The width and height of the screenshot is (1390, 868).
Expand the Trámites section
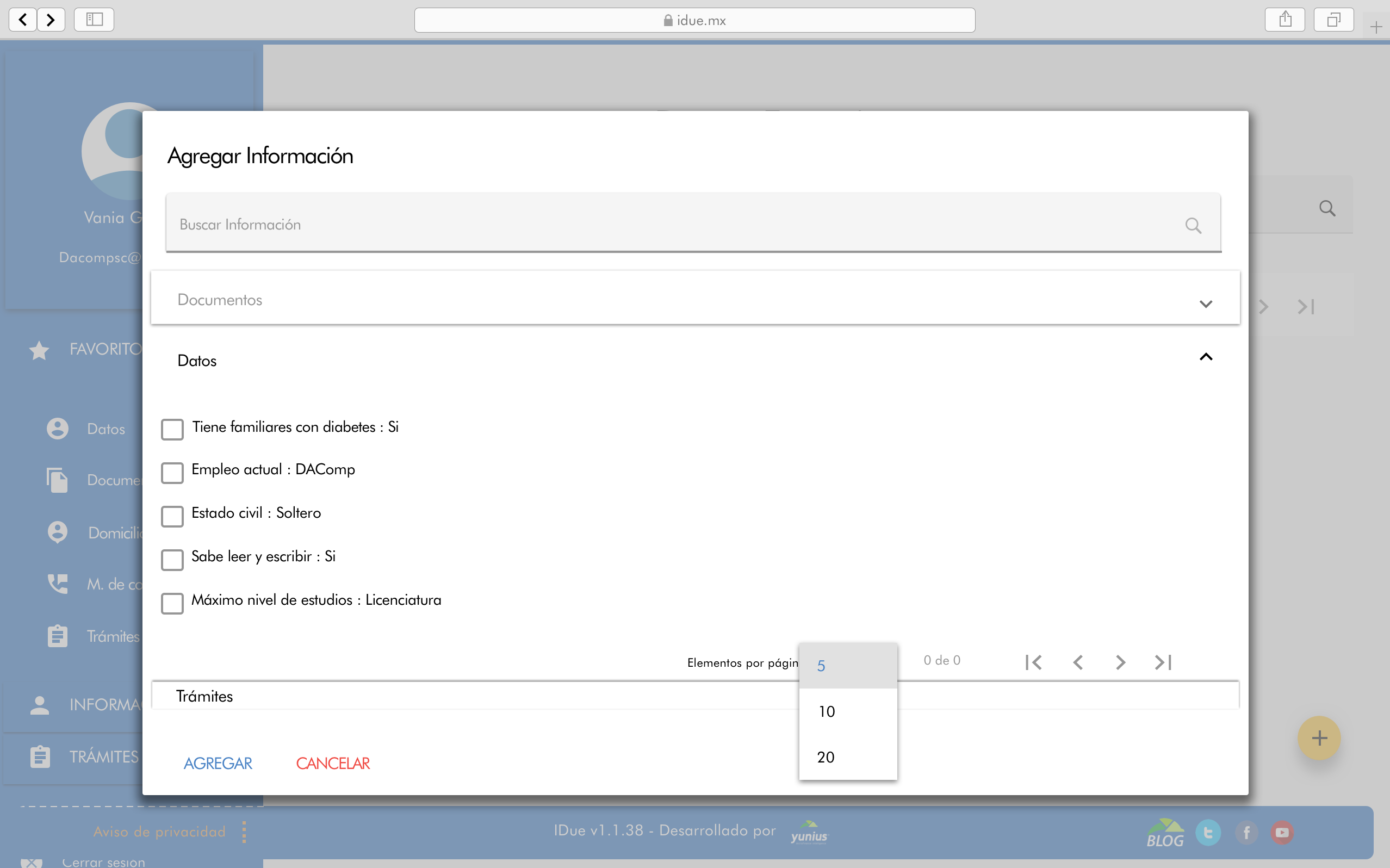click(x=205, y=696)
